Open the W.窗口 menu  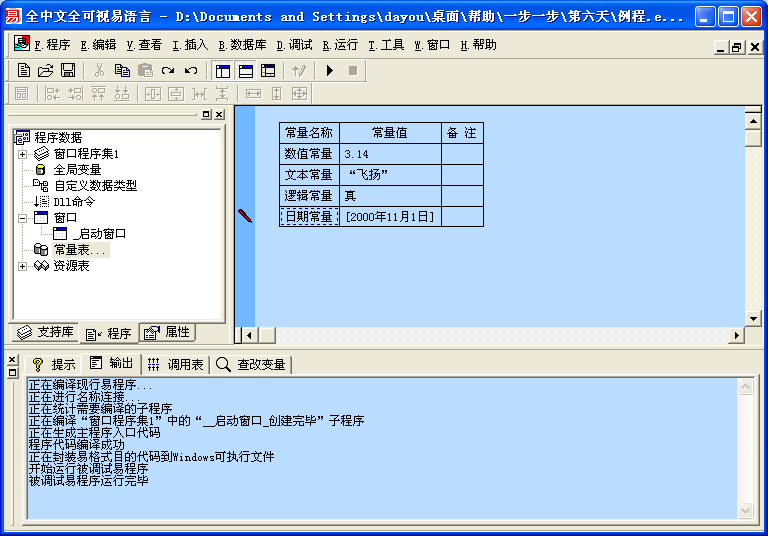point(432,45)
